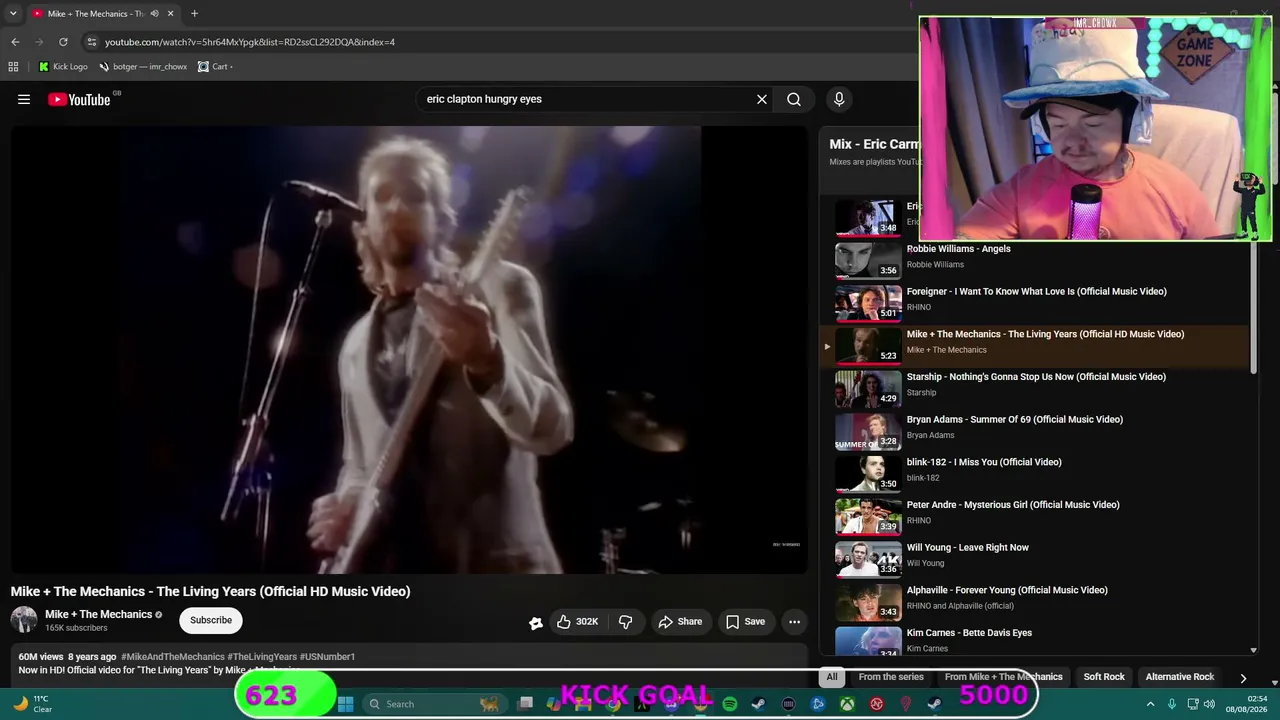Click the clip icon beside the like button
The width and height of the screenshot is (1280, 720).
click(536, 623)
